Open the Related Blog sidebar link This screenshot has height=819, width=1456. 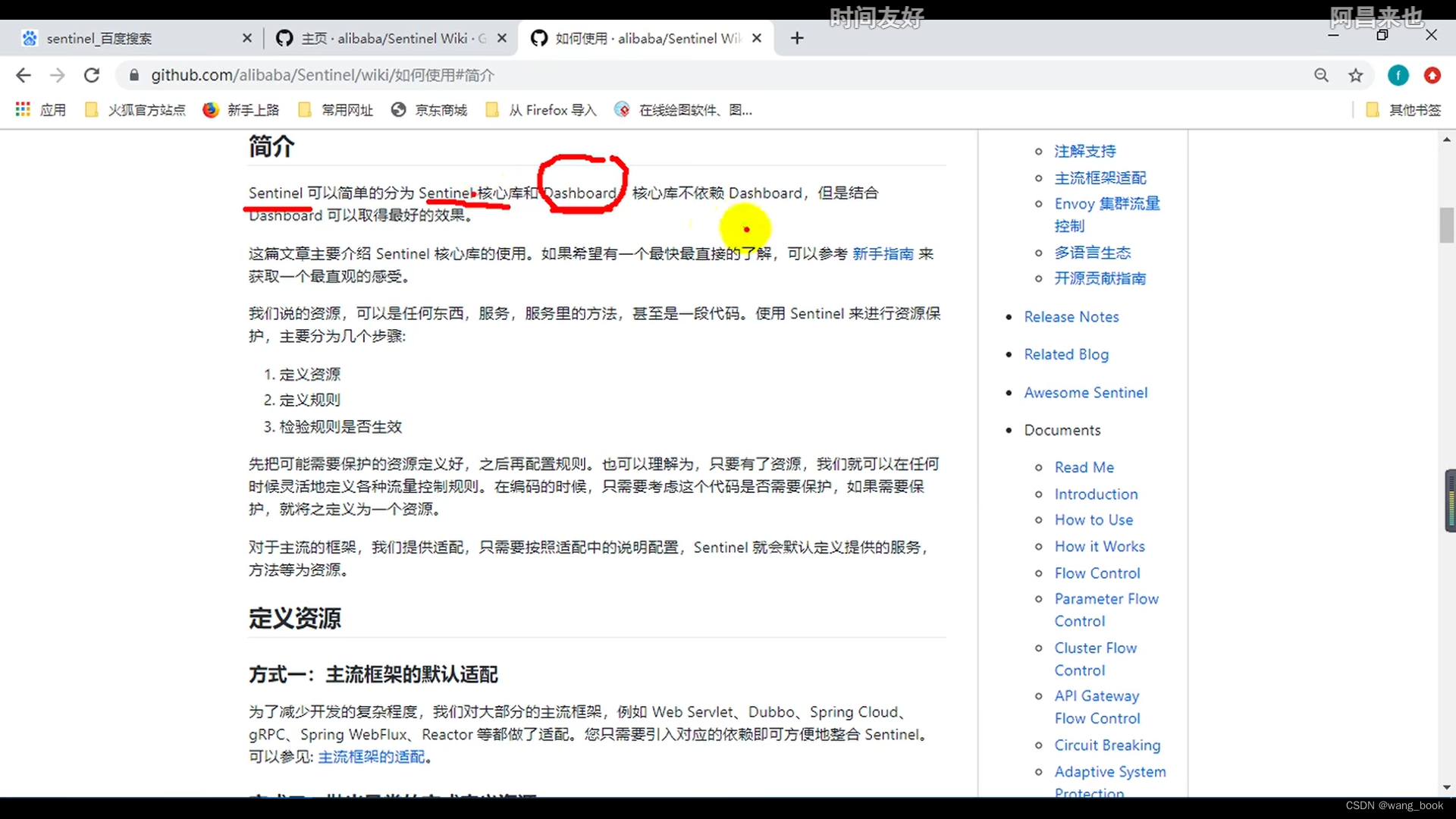pyautogui.click(x=1066, y=354)
